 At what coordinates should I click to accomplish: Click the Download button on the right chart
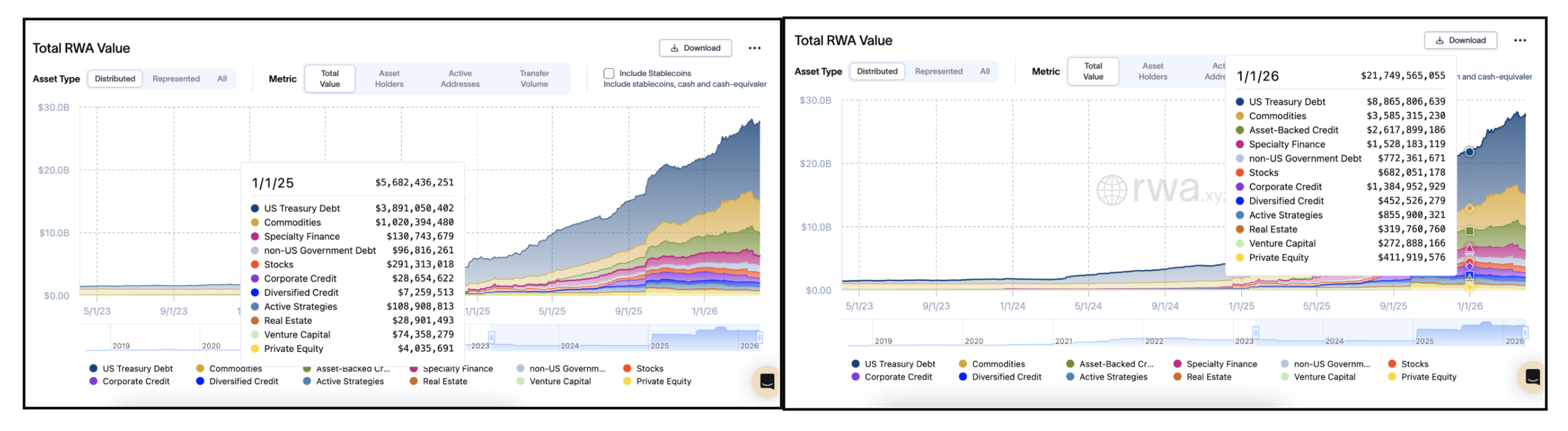(x=1462, y=40)
